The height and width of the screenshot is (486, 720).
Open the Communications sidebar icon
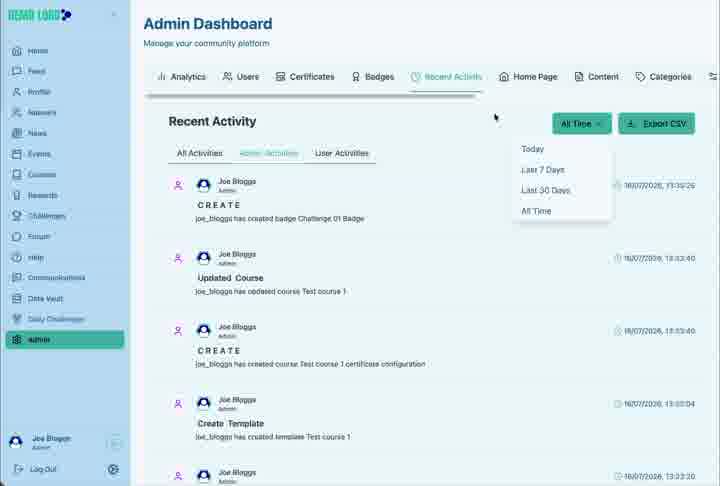tap(17, 277)
